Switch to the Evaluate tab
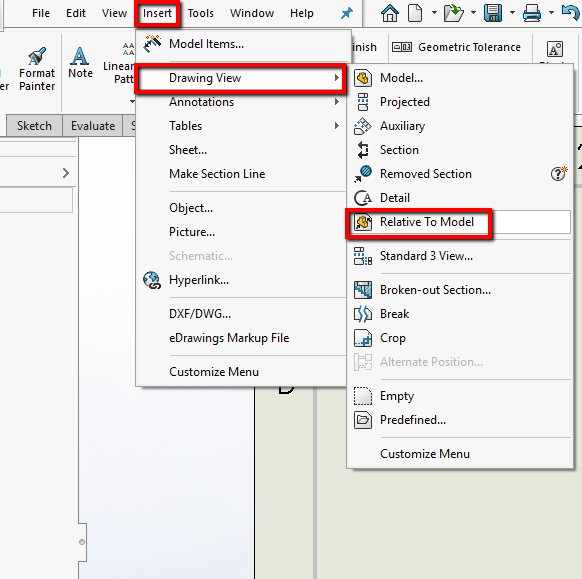Image resolution: width=582 pixels, height=579 pixels. 93,126
